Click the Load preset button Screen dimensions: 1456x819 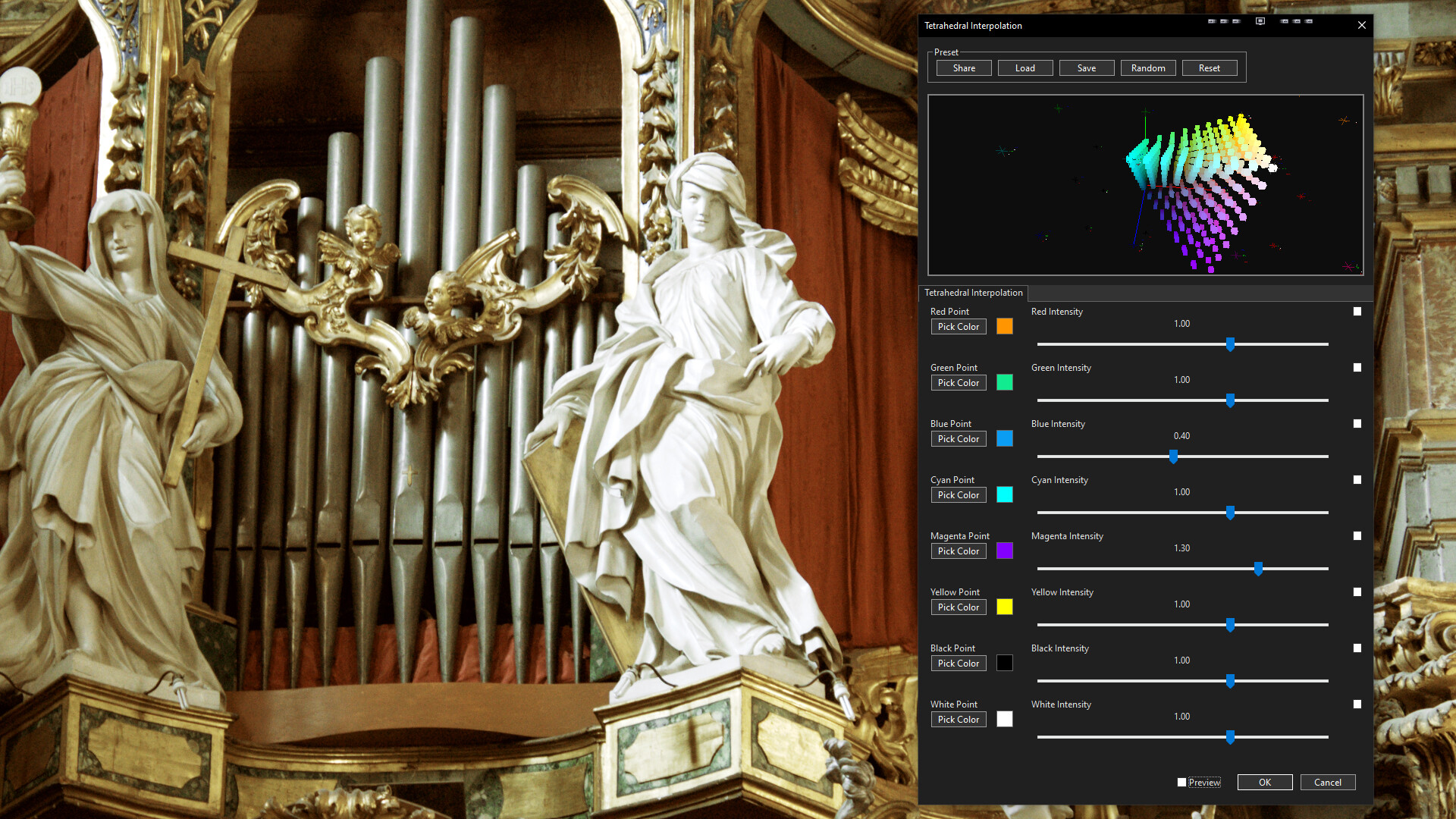tap(1025, 68)
